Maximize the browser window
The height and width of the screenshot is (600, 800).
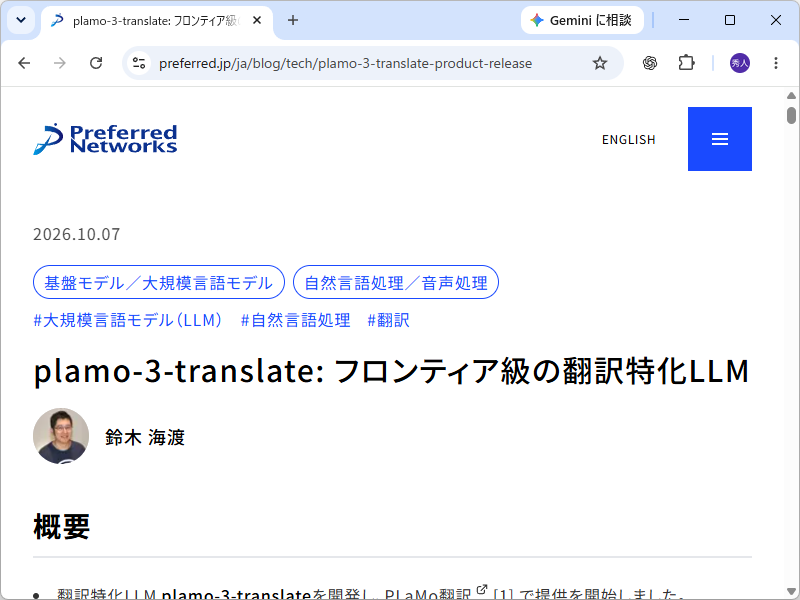click(x=730, y=20)
